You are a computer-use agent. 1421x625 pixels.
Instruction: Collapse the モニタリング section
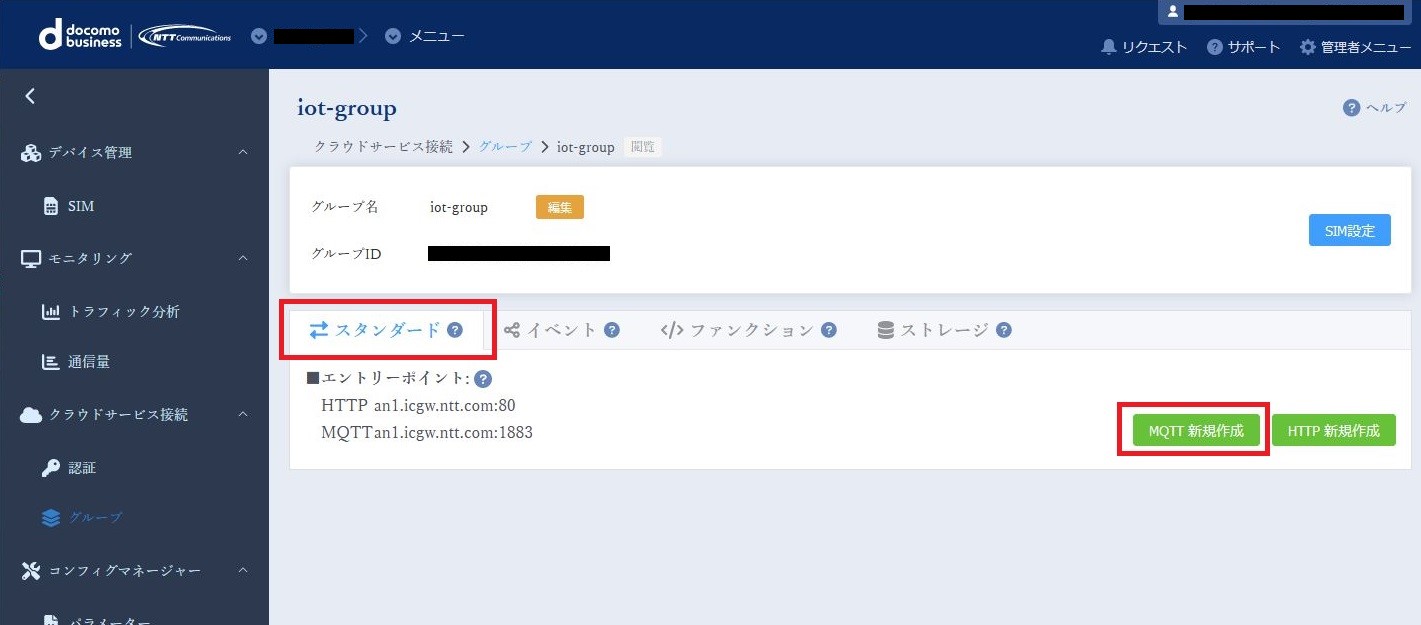pos(241,258)
